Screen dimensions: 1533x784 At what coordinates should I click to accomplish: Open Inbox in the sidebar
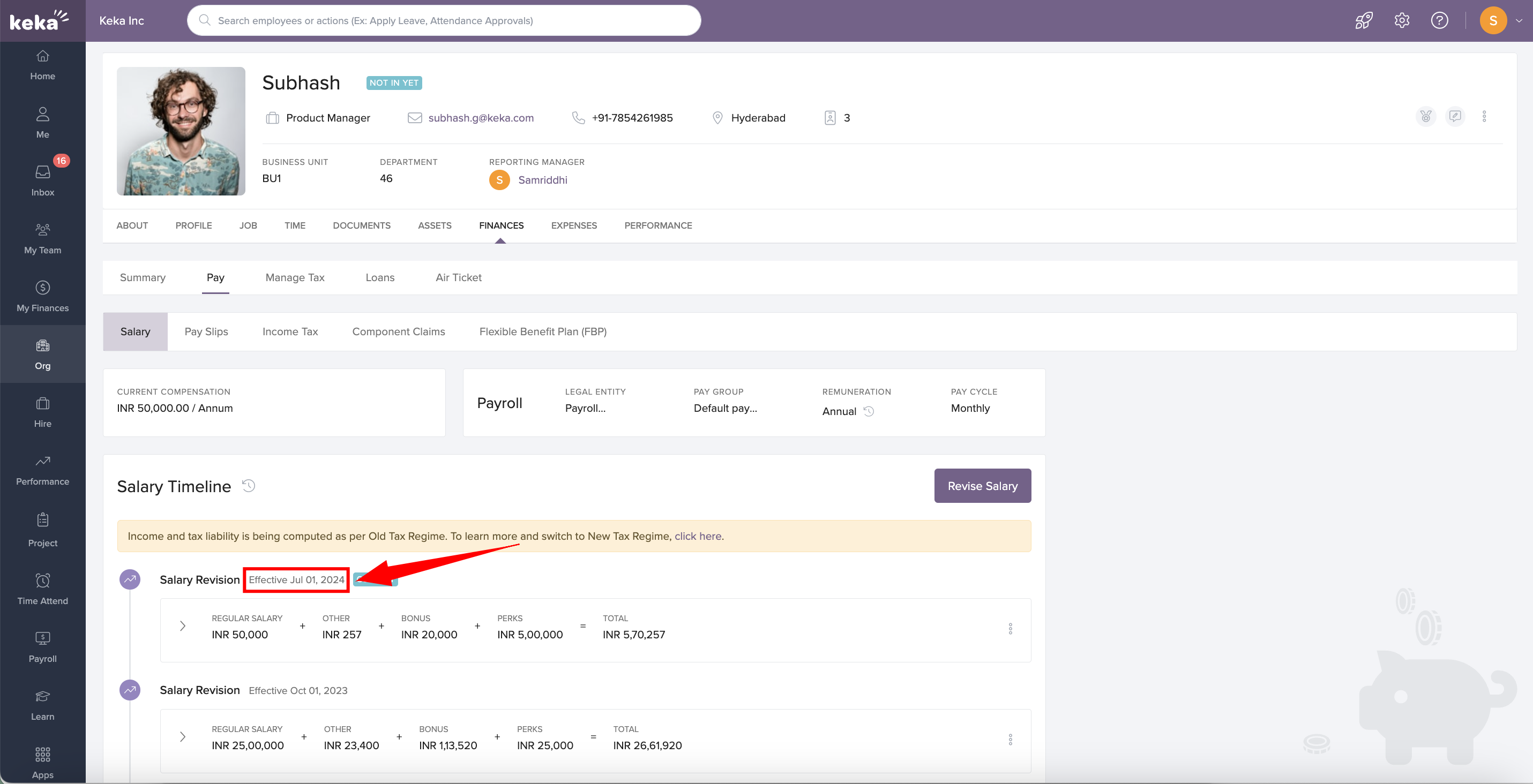[42, 179]
